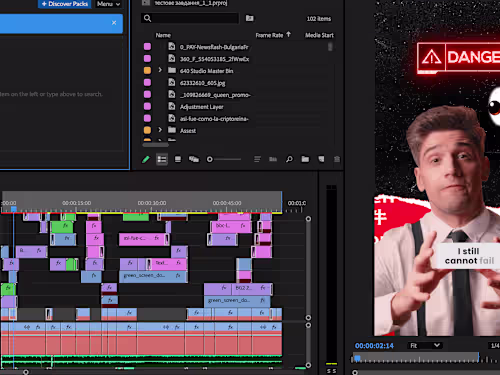The width and height of the screenshot is (500, 375).
Task: Sort by Name column header
Action: [163, 35]
